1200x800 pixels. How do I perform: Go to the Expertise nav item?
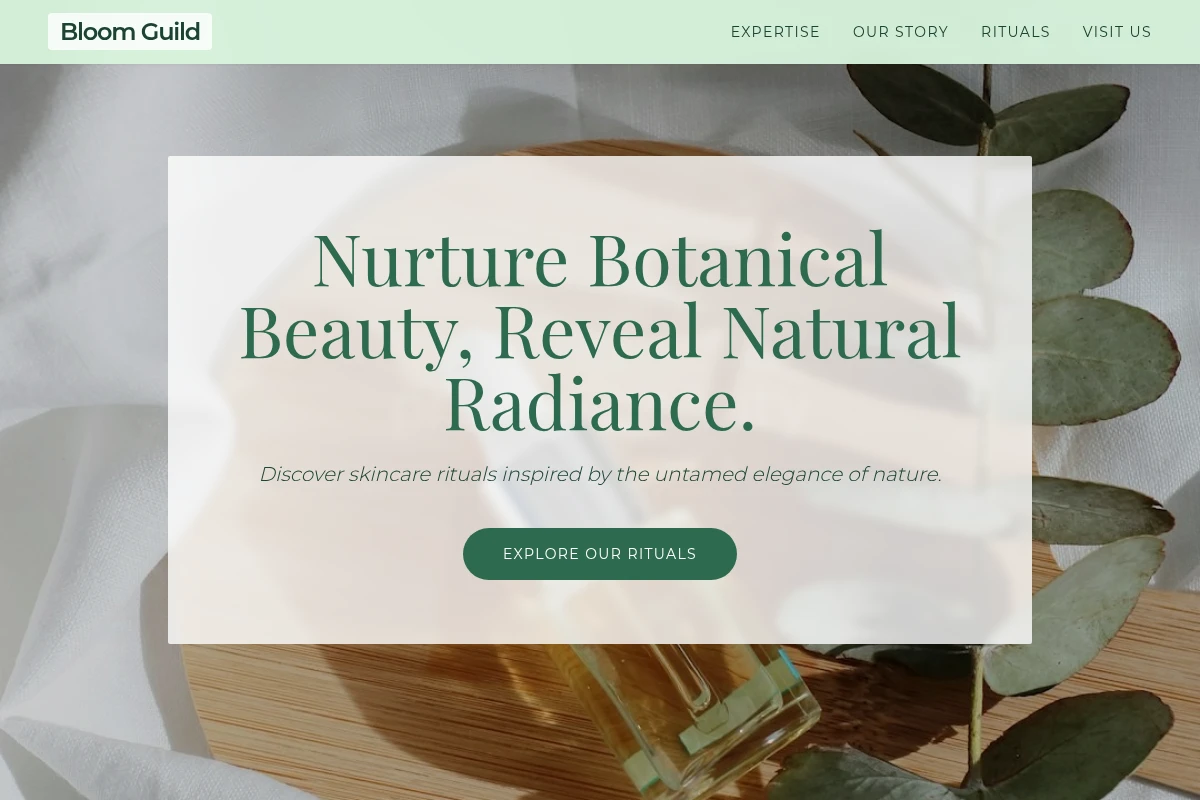coord(775,32)
